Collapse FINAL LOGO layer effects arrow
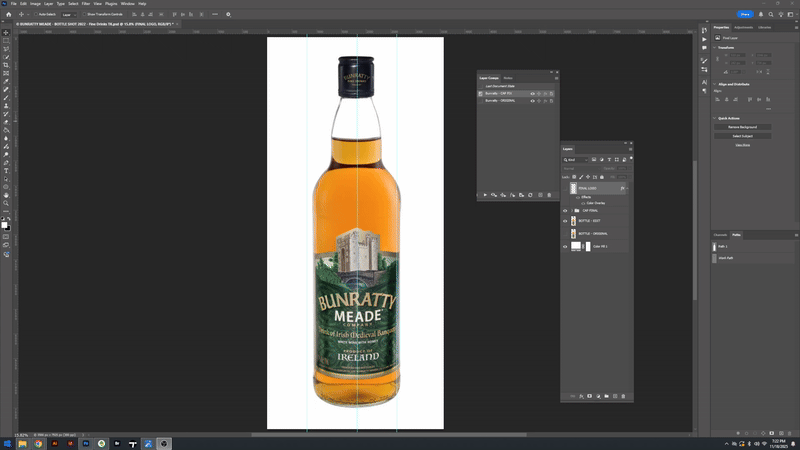The width and height of the screenshot is (800, 450). coord(627,188)
